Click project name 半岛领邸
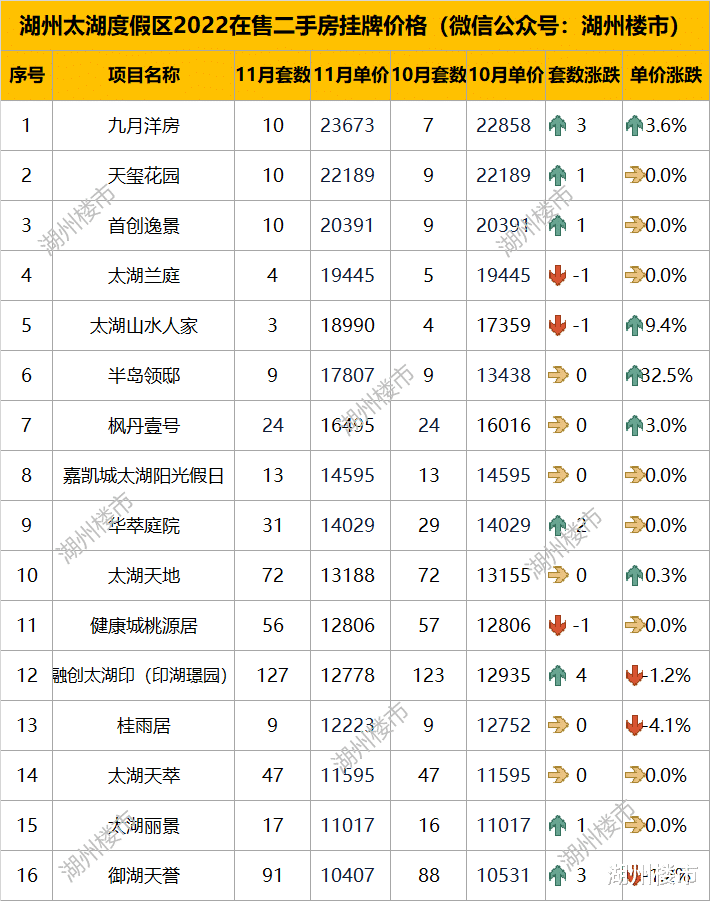The width and height of the screenshot is (710, 901). (x=144, y=375)
